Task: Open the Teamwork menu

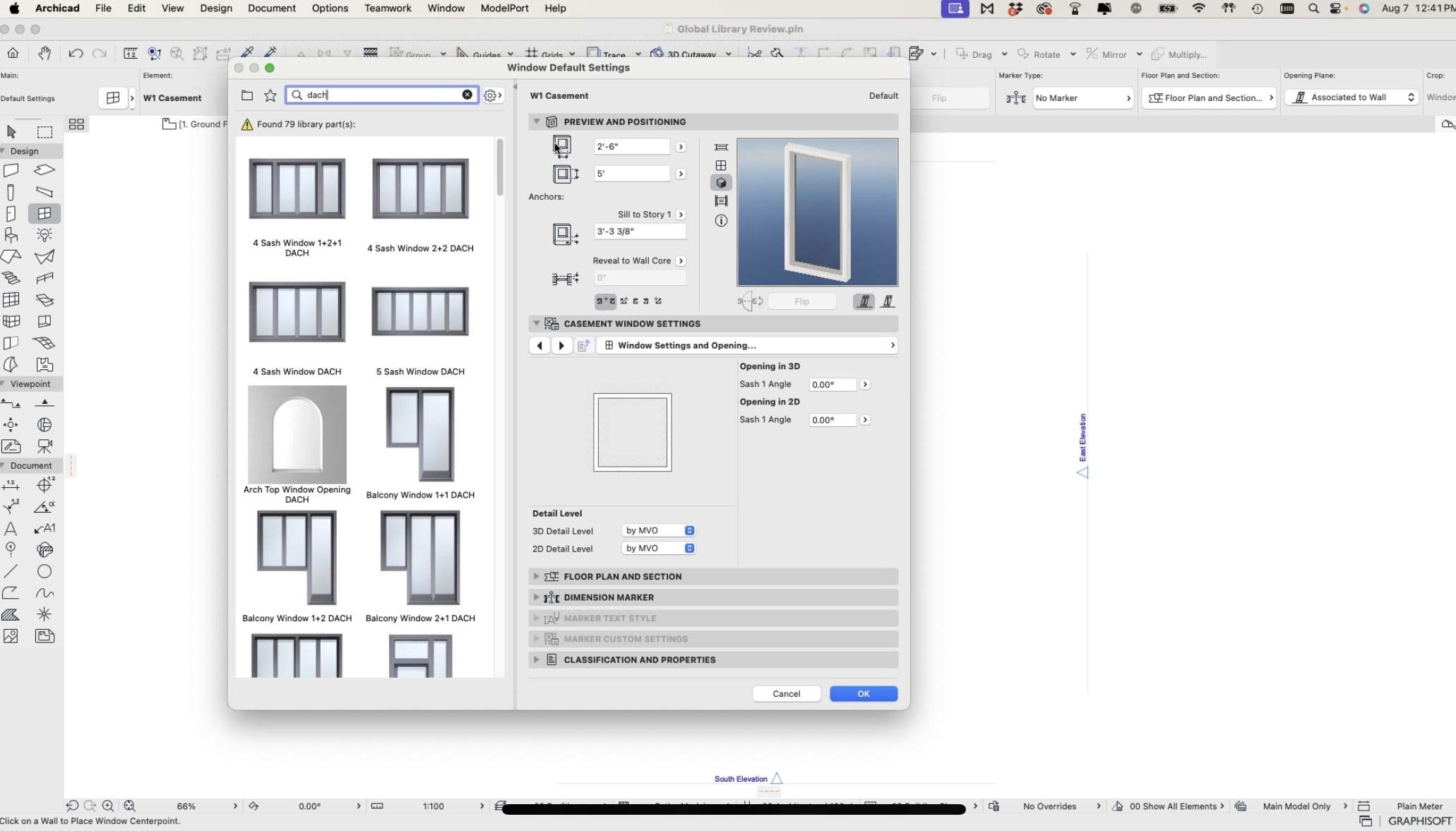Action: [388, 8]
